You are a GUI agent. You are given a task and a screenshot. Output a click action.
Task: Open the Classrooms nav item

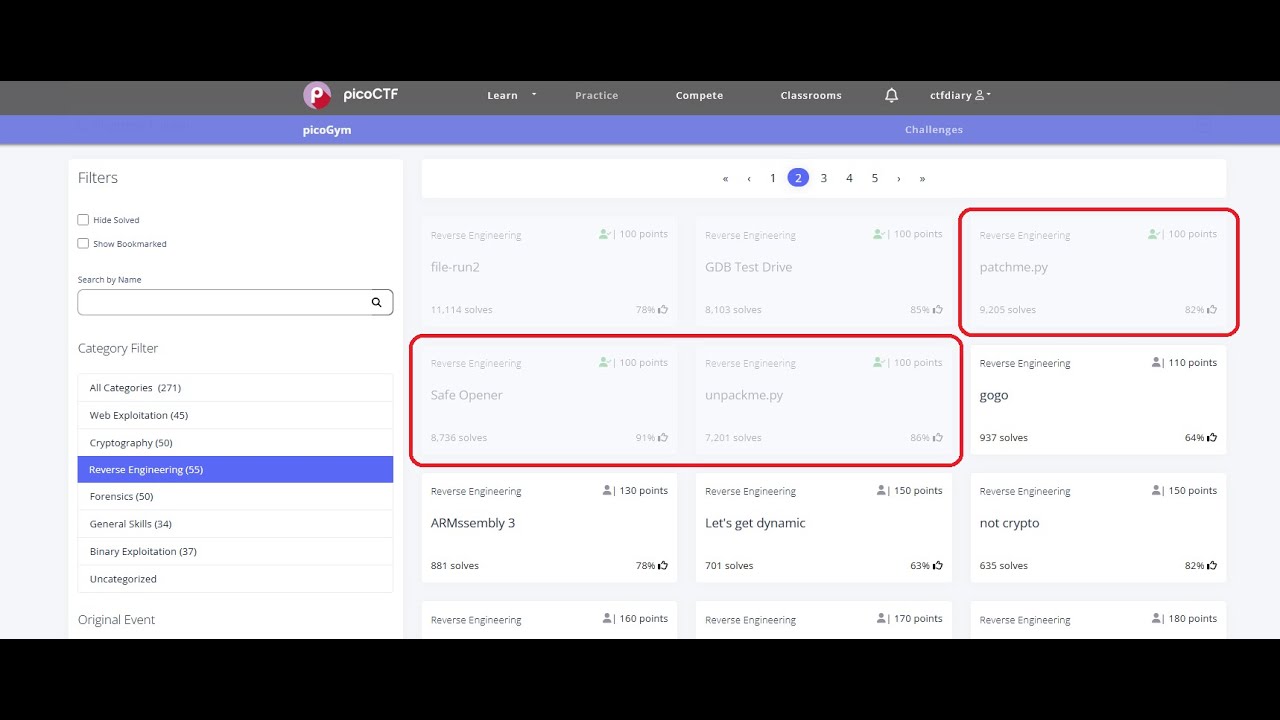click(811, 96)
